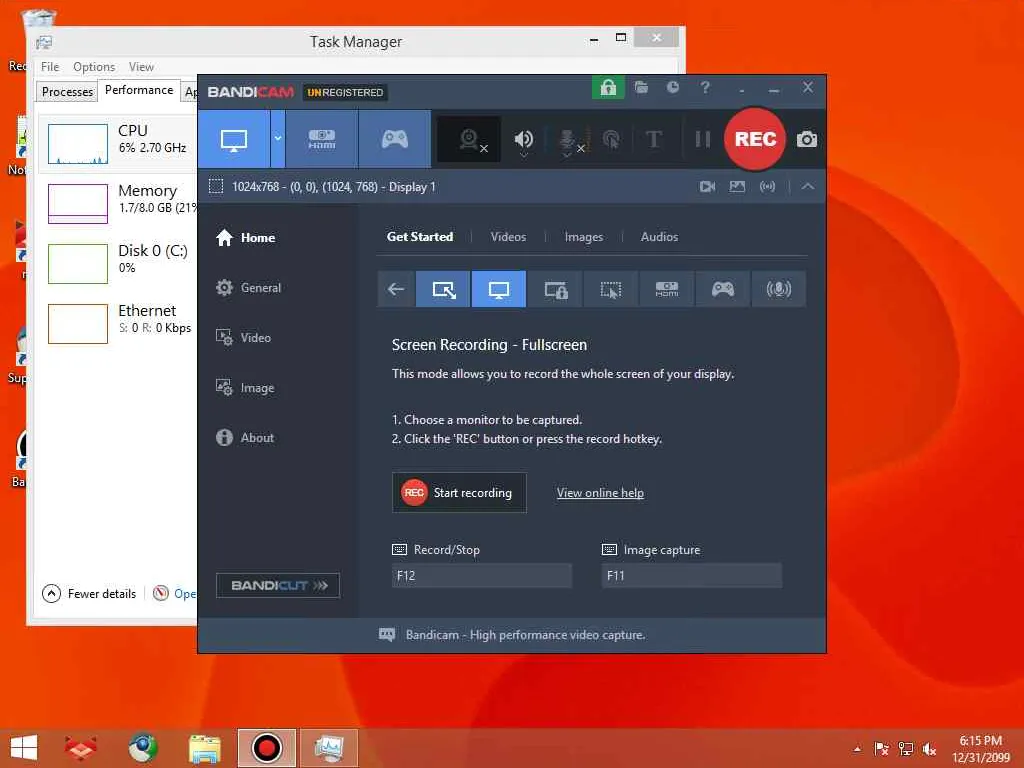The image size is (1024, 768).
Task: Toggle microphone recording icon
Action: [x=568, y=140]
